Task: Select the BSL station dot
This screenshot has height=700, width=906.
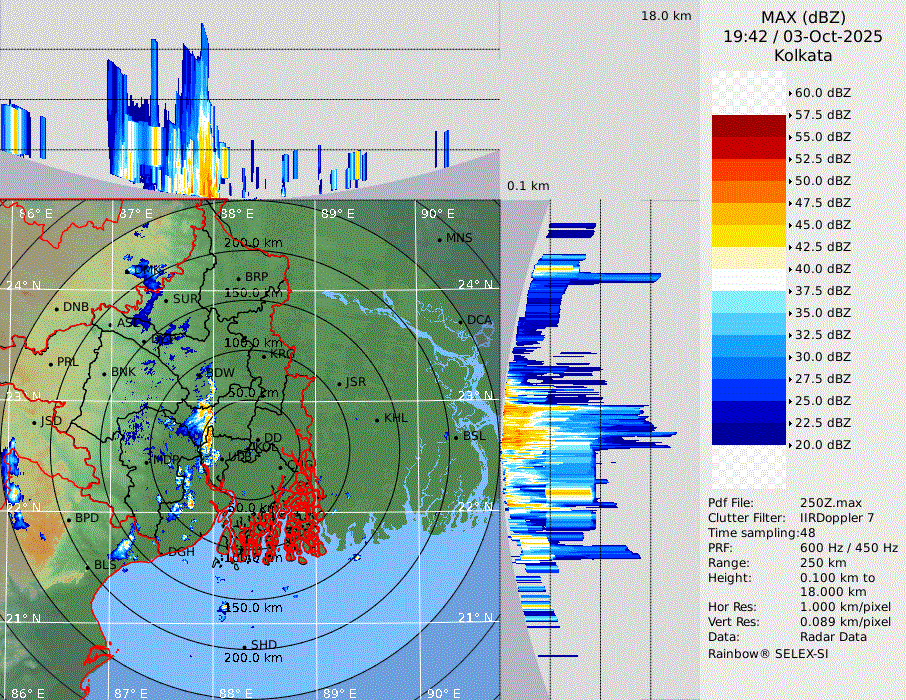Action: (x=456, y=437)
